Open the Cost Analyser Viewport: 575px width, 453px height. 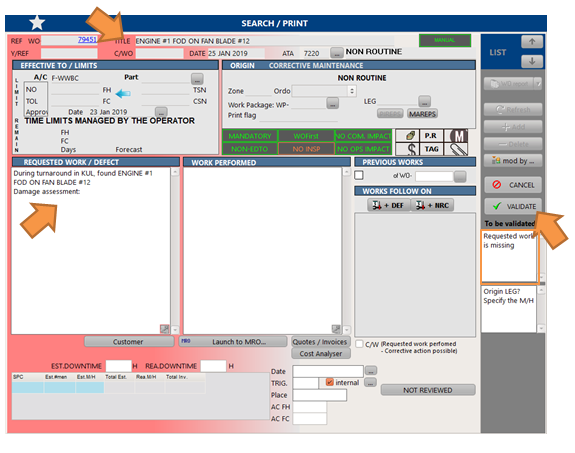(321, 354)
